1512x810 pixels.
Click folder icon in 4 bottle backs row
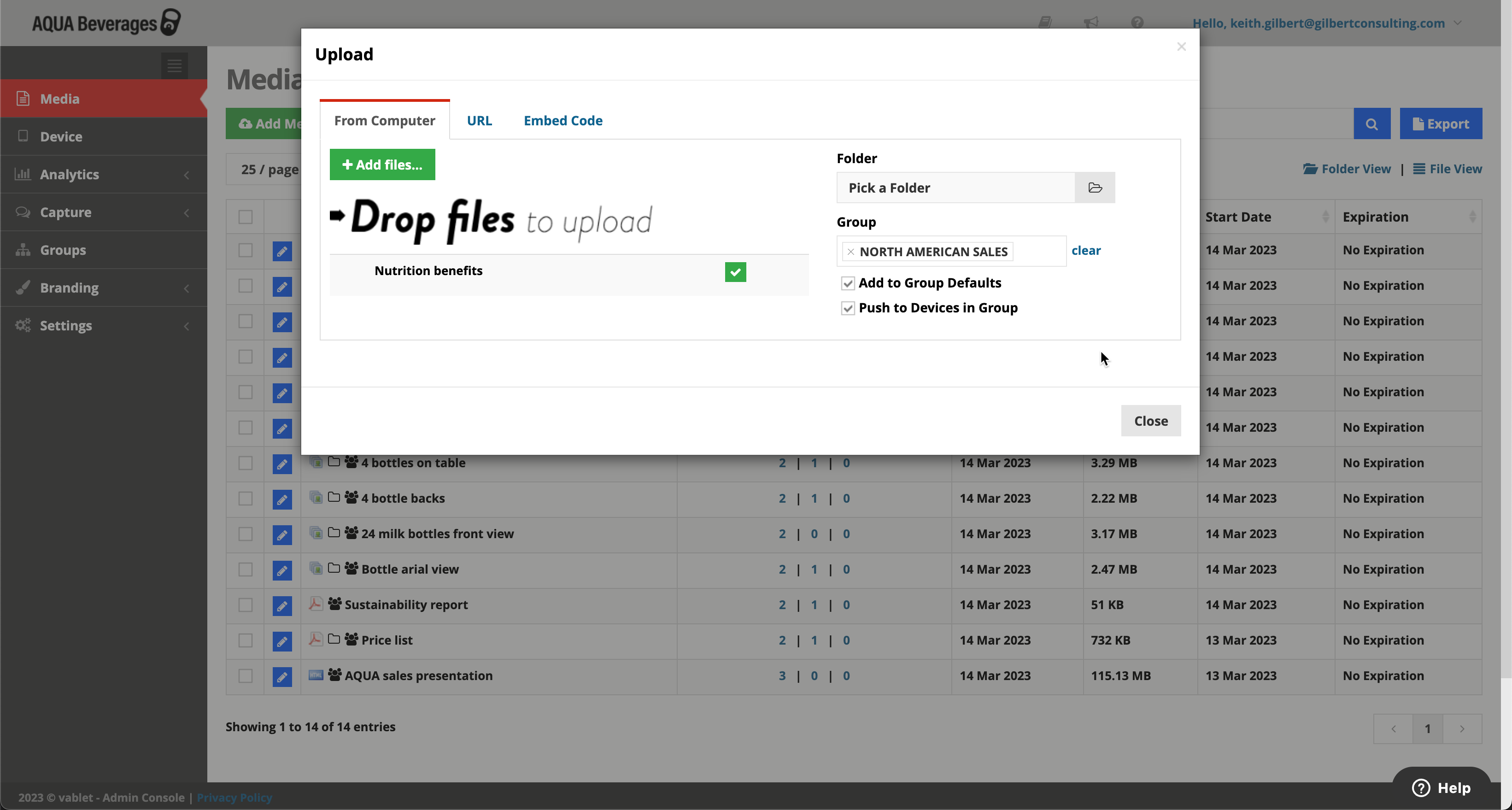pos(334,498)
